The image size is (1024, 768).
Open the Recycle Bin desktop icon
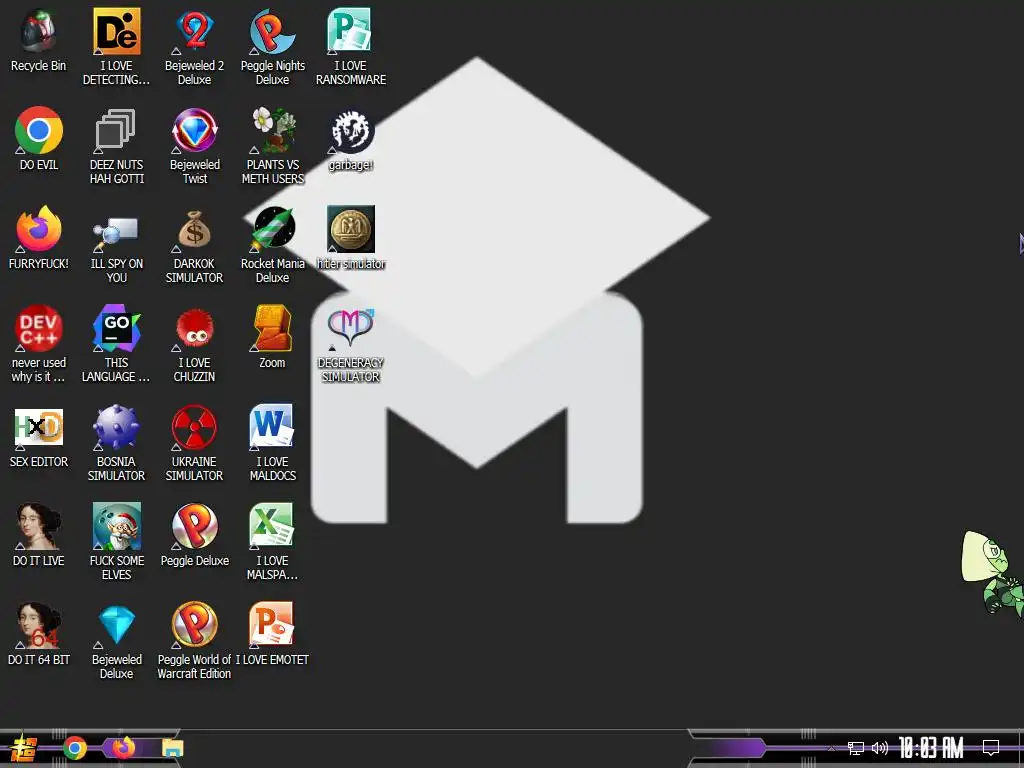[x=39, y=31]
